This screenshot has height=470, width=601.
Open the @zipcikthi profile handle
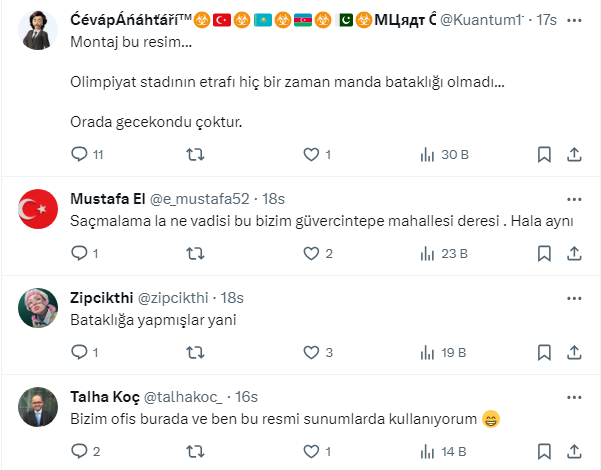coord(175,298)
